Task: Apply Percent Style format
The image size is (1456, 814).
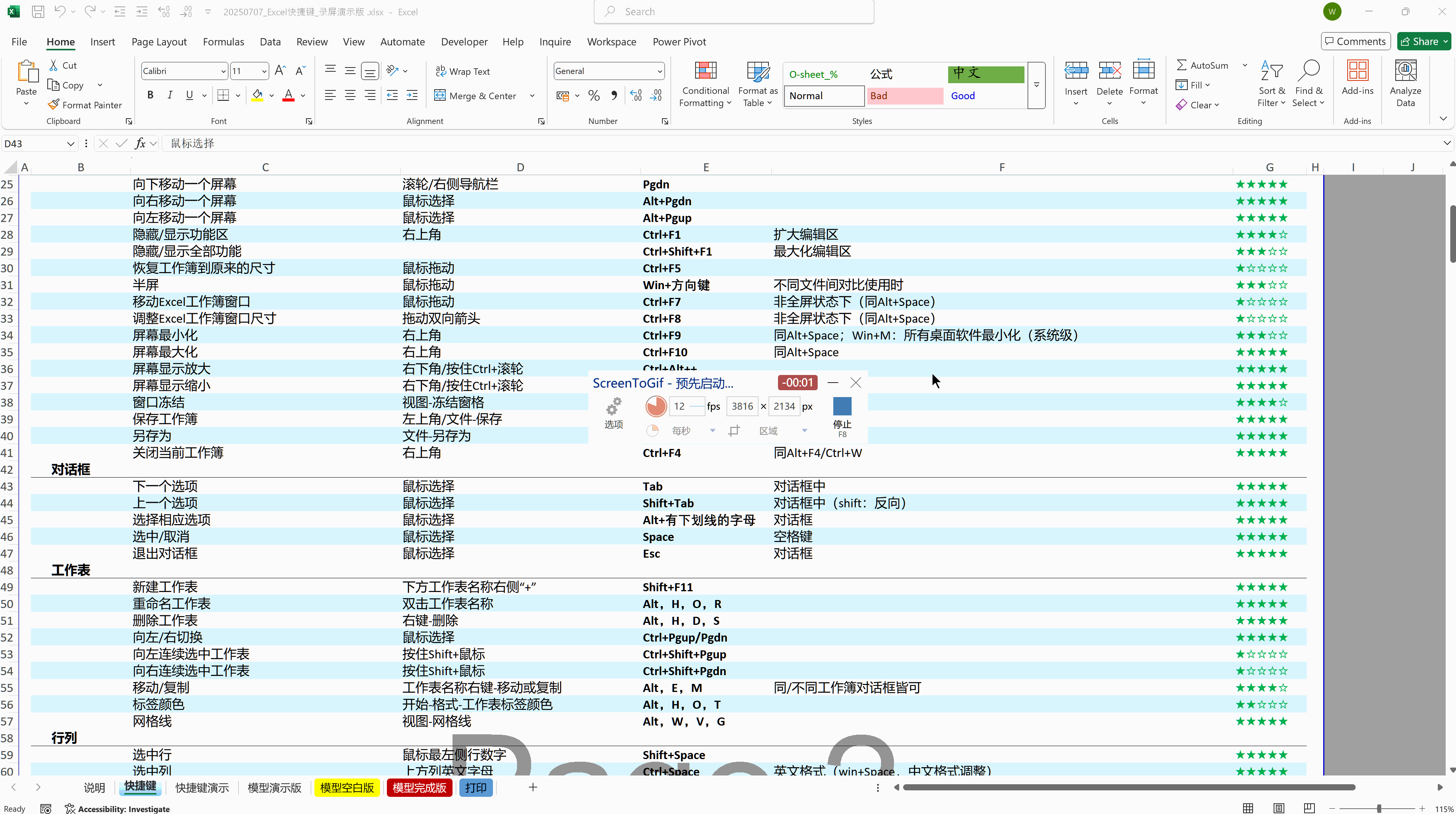Action: tap(593, 95)
